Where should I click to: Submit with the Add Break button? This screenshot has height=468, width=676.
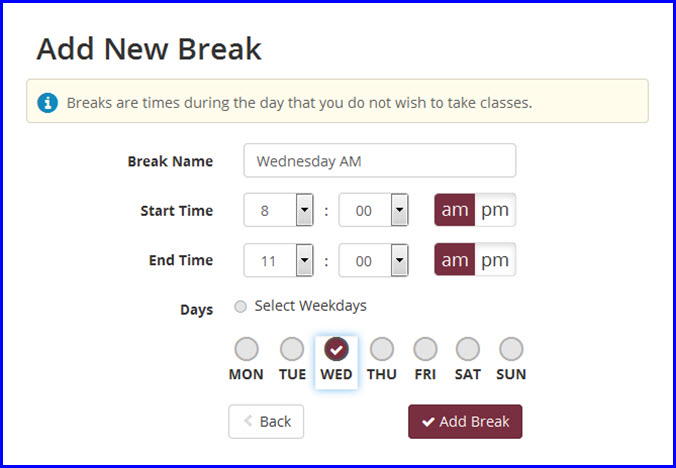pyautogui.click(x=465, y=421)
